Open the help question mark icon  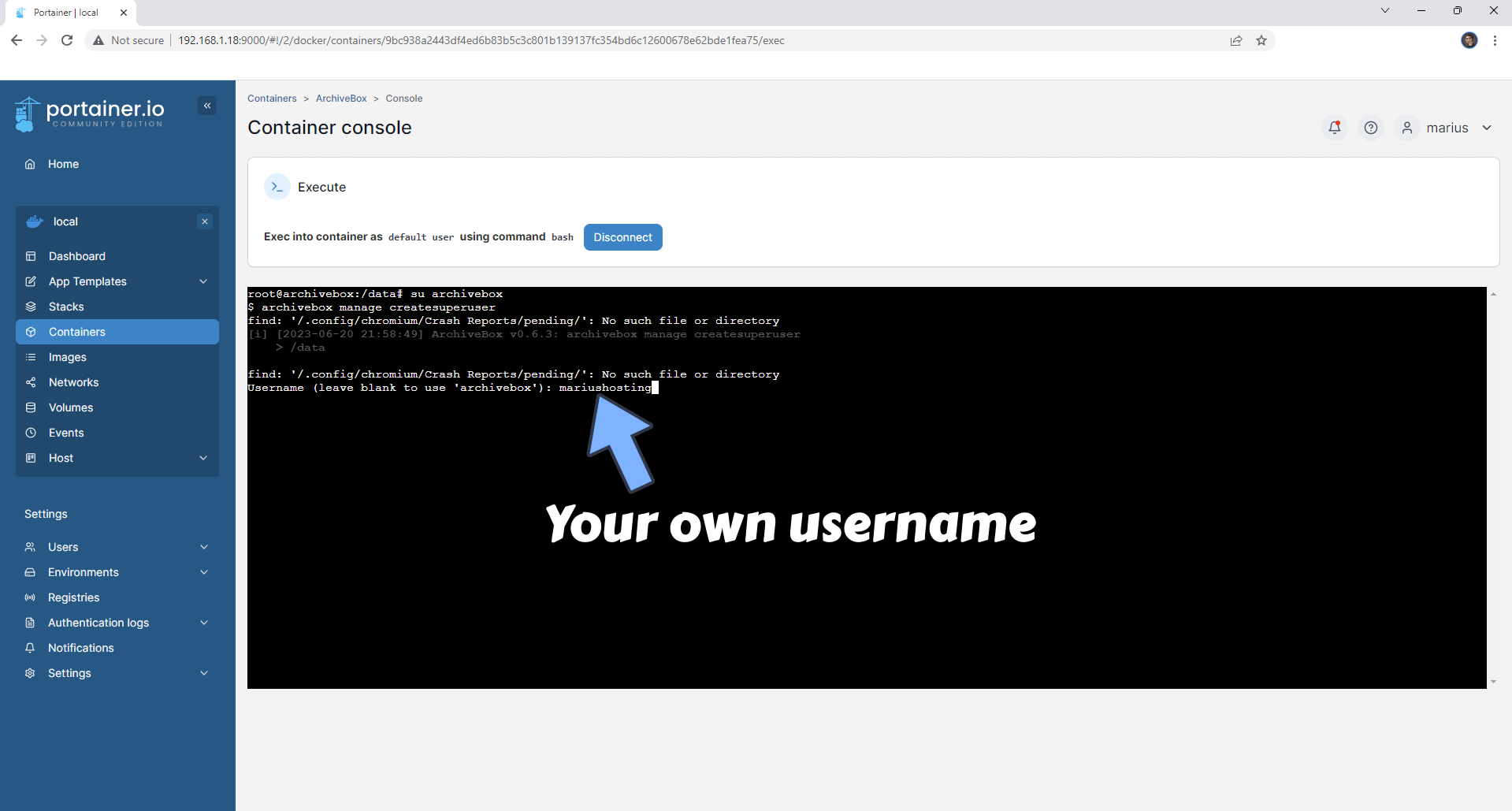pyautogui.click(x=1371, y=128)
